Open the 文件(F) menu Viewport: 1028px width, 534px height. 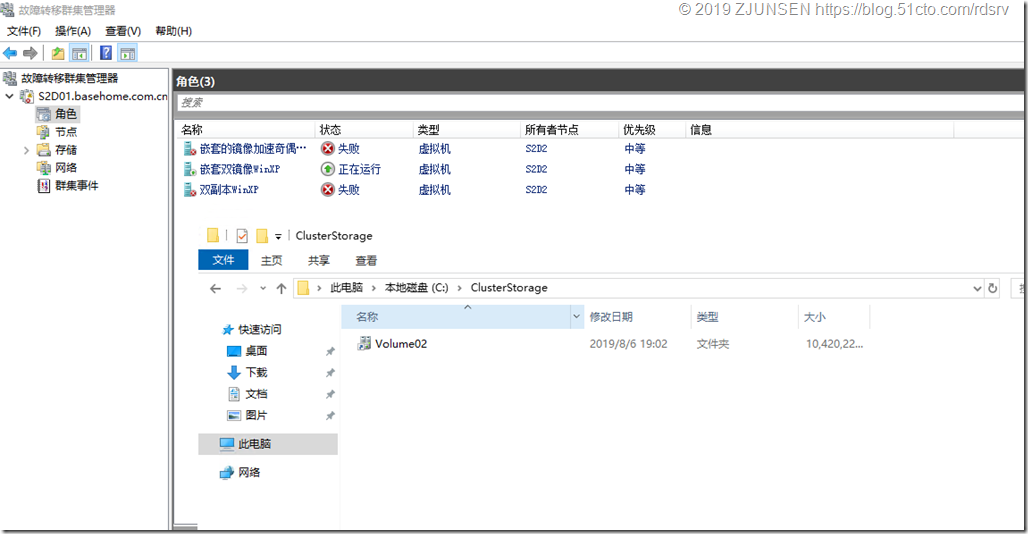click(x=24, y=31)
